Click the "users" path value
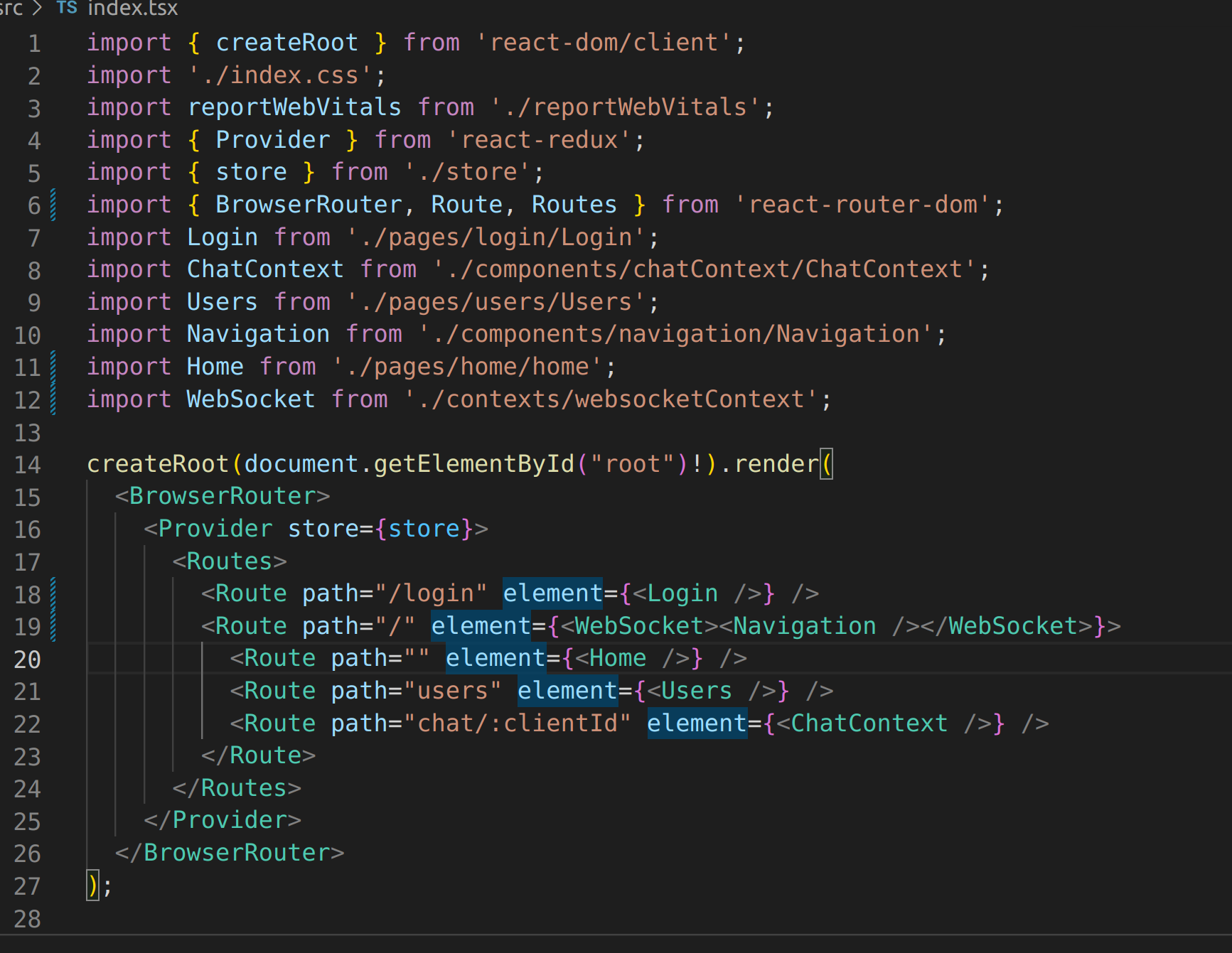Image resolution: width=1232 pixels, height=953 pixels. (x=453, y=691)
